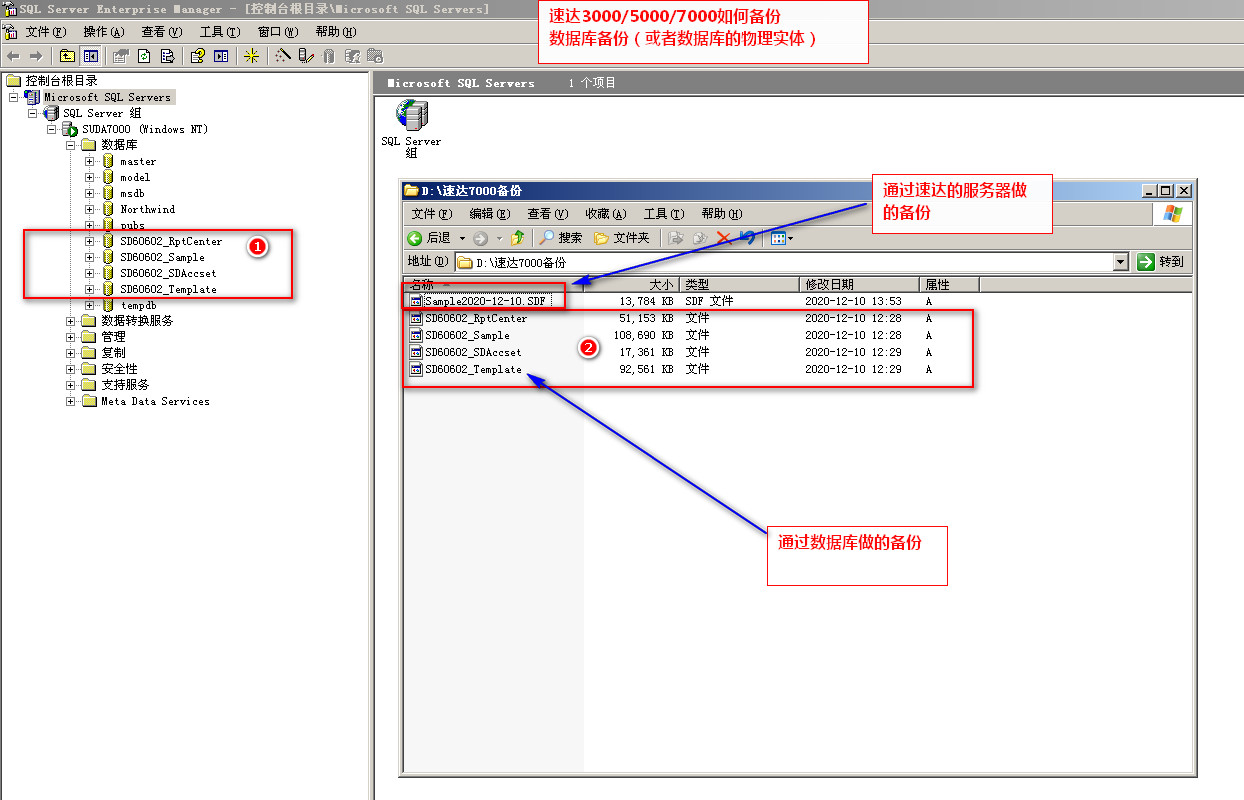Select the Sample2020-12-10.SDF file
The height and width of the screenshot is (800, 1244).
pos(485,301)
